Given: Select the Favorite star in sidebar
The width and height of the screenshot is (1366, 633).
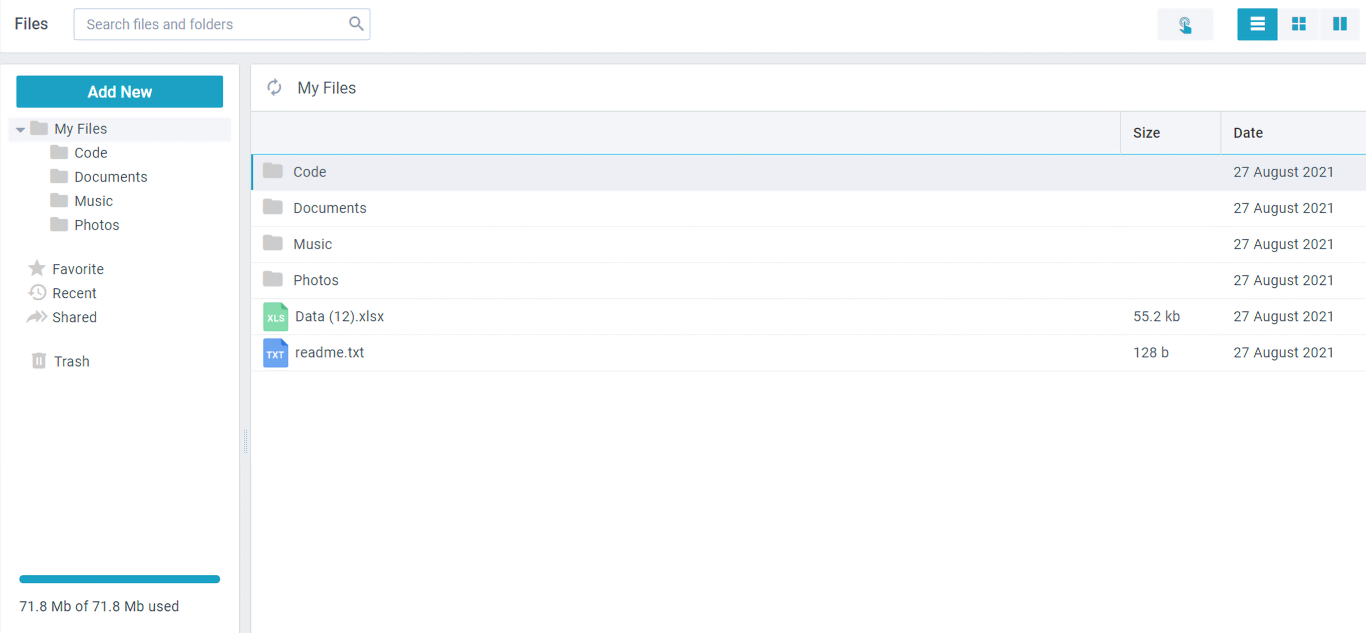Looking at the screenshot, I should [35, 268].
